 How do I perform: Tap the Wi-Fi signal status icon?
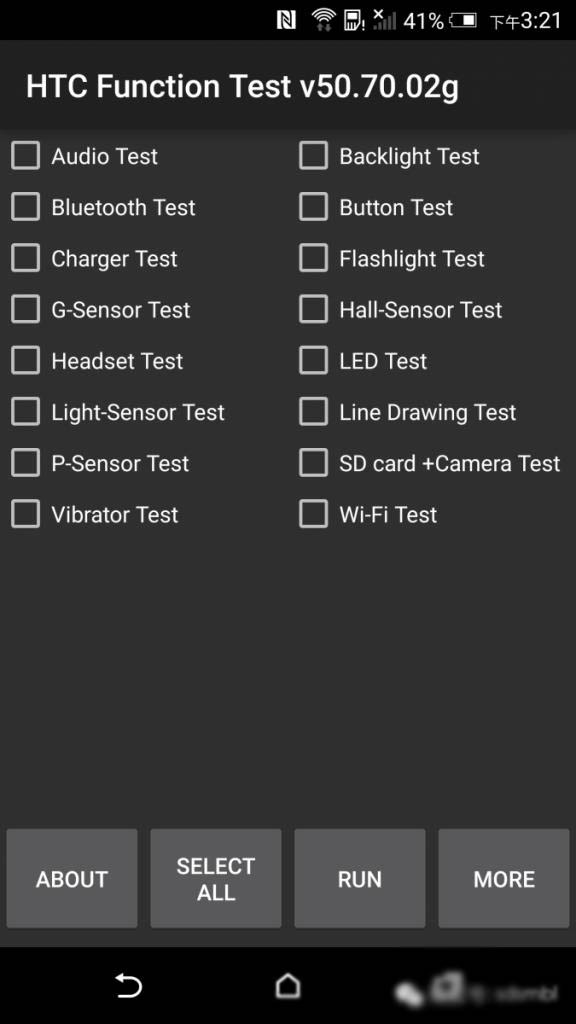coord(323,20)
